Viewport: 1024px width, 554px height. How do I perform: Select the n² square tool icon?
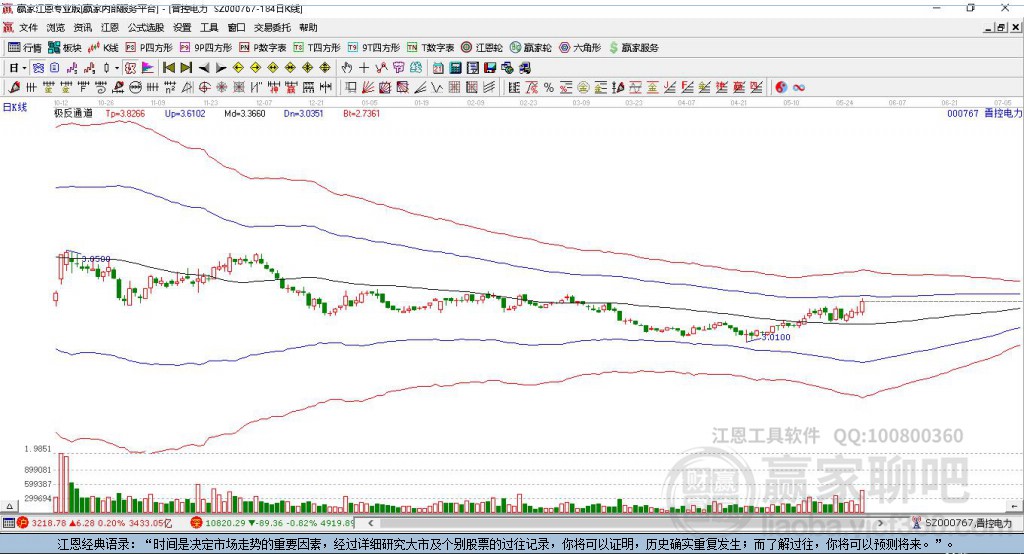click(x=170, y=88)
